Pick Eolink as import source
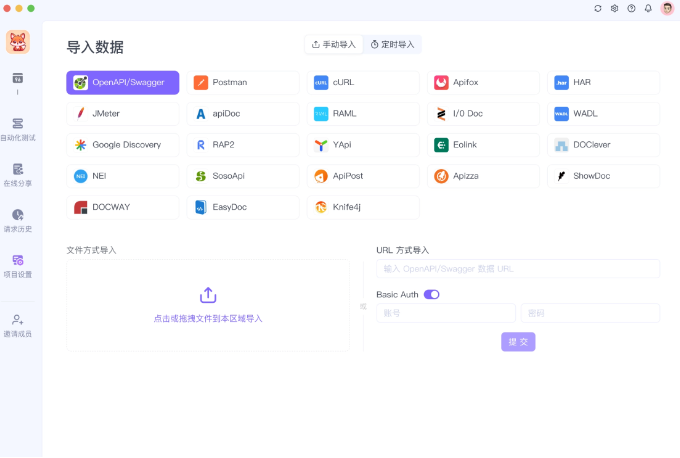 [x=483, y=145]
